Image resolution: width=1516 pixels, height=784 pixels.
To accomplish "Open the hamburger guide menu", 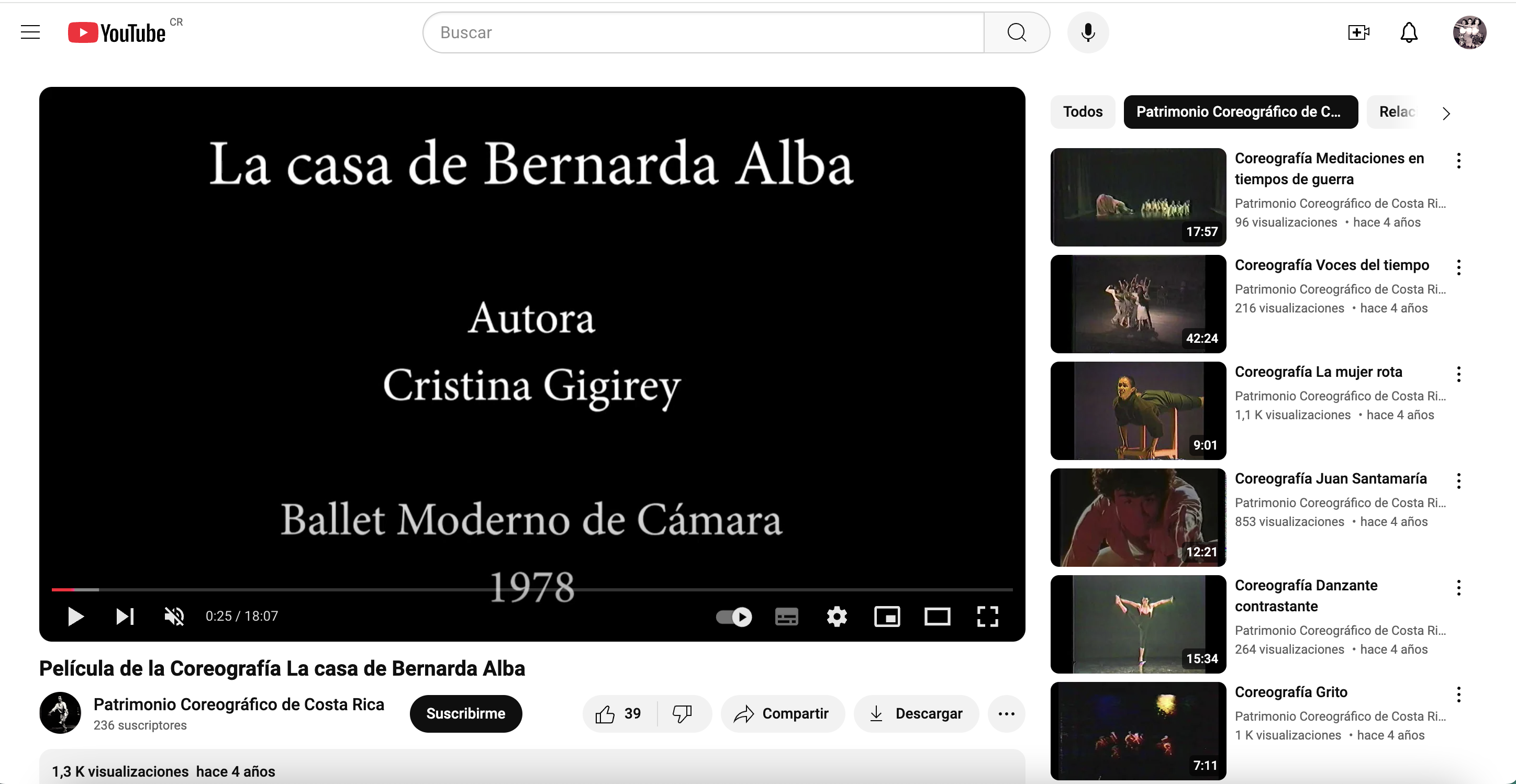I will tap(30, 32).
